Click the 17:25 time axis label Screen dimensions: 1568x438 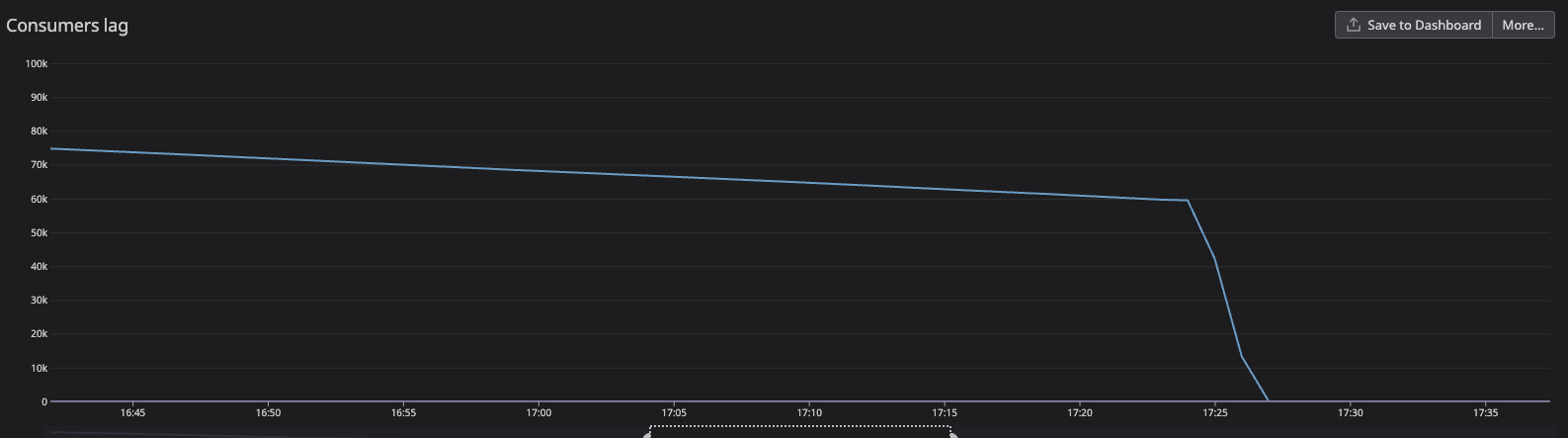[1215, 413]
